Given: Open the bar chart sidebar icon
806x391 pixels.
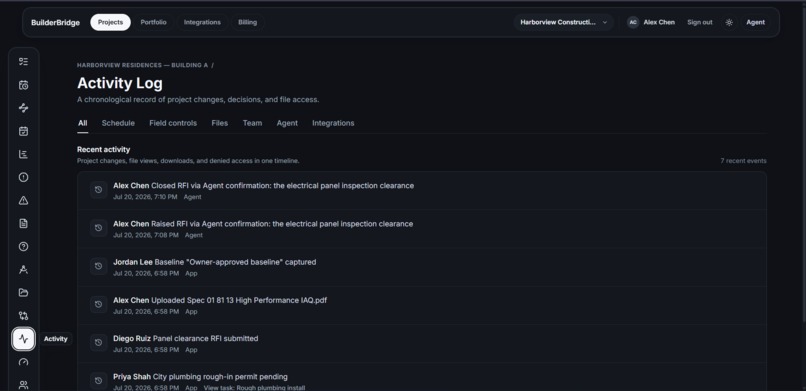Looking at the screenshot, I should 23,154.
